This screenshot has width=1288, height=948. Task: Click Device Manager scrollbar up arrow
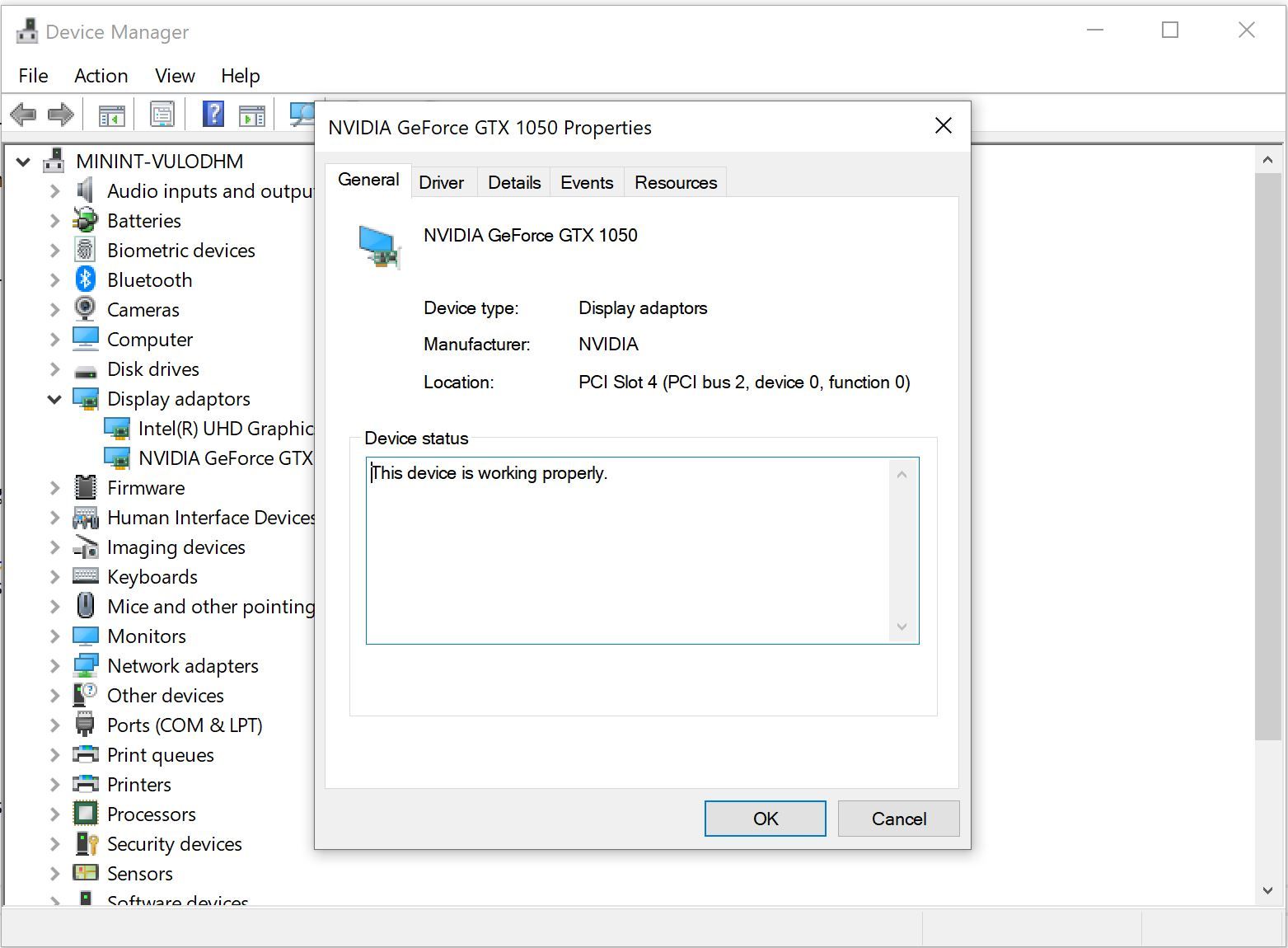[1267, 159]
